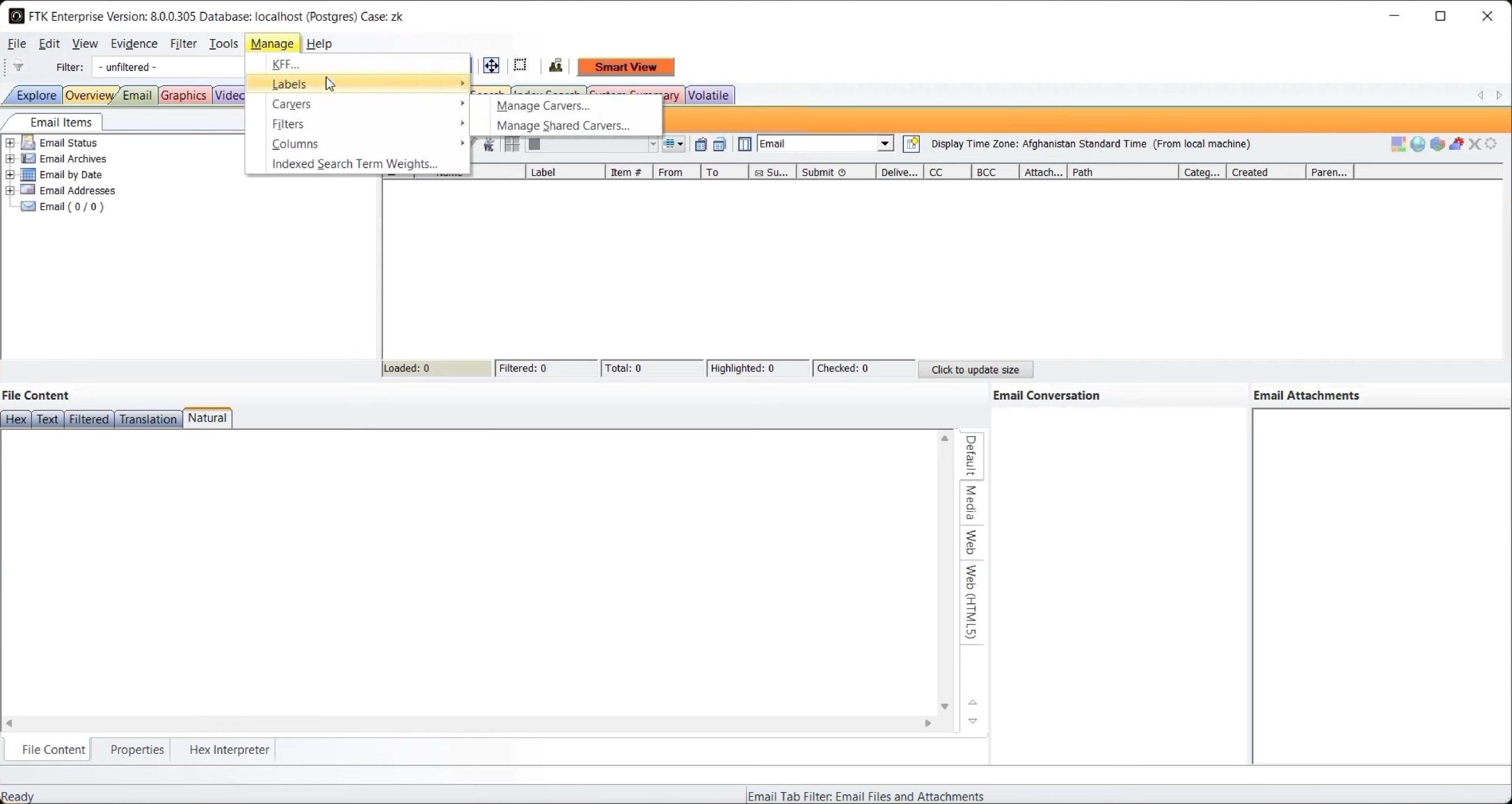Click the pie chart icon in file list toolbar
The width and height of the screenshot is (1512, 804).
click(1437, 144)
